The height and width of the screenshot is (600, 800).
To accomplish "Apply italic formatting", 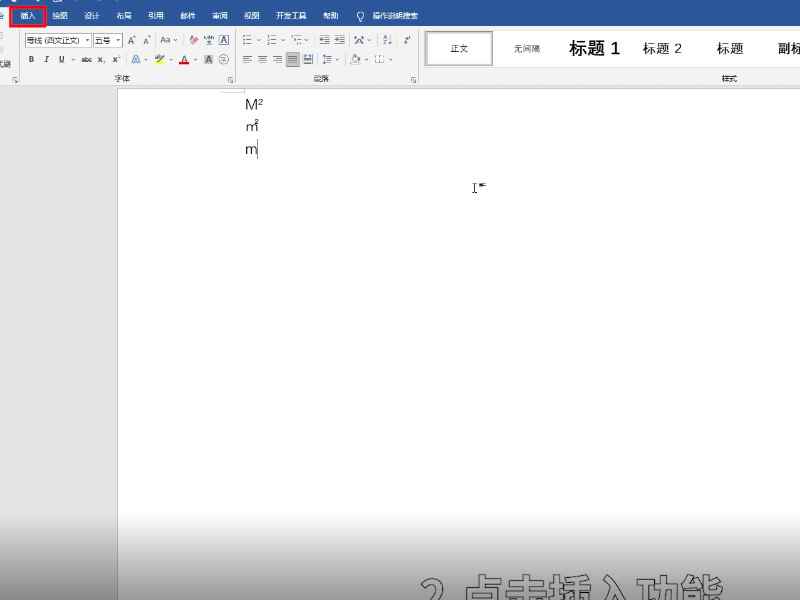I will [x=46, y=58].
